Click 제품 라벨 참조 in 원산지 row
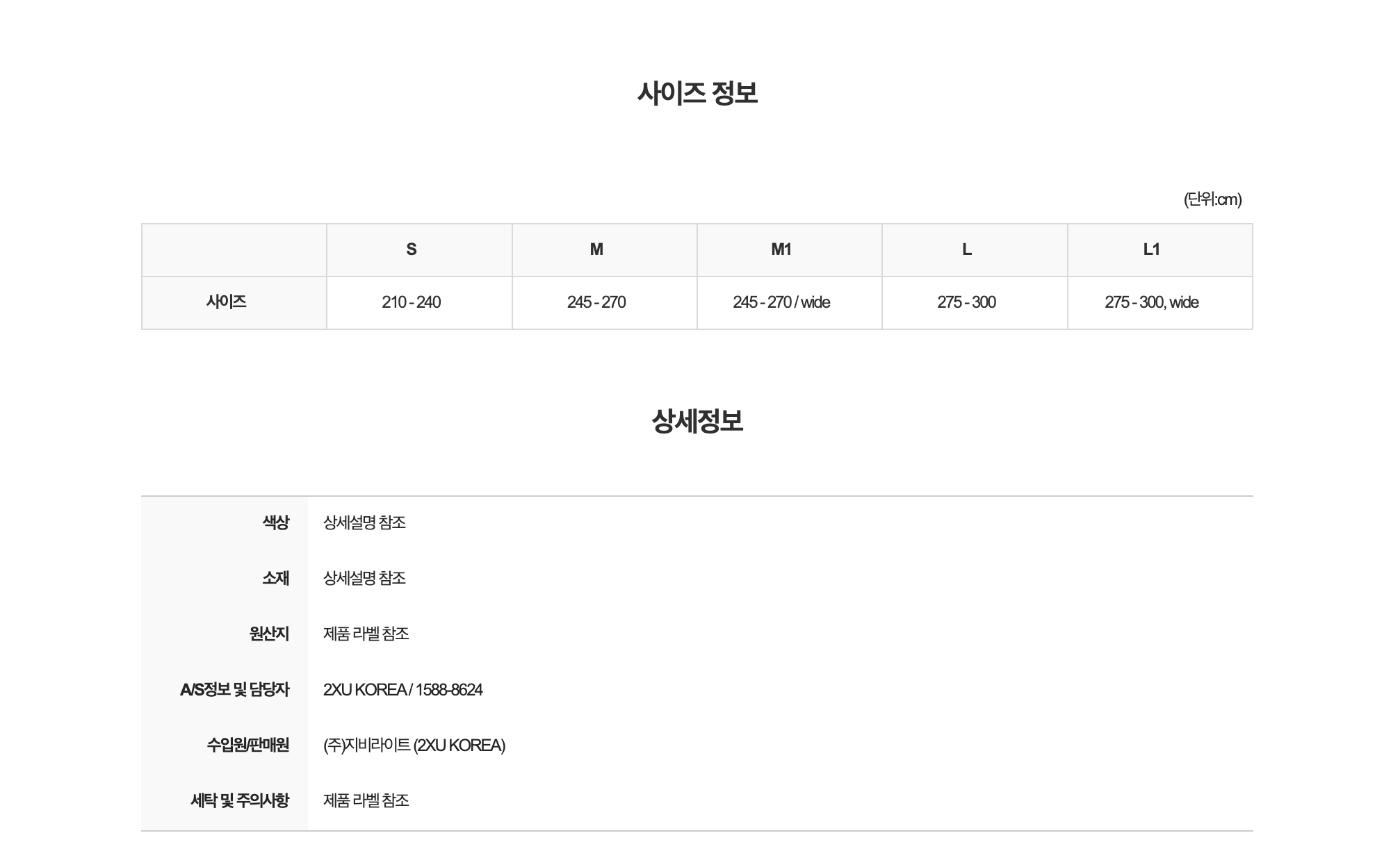The image size is (1400, 849). point(366,634)
